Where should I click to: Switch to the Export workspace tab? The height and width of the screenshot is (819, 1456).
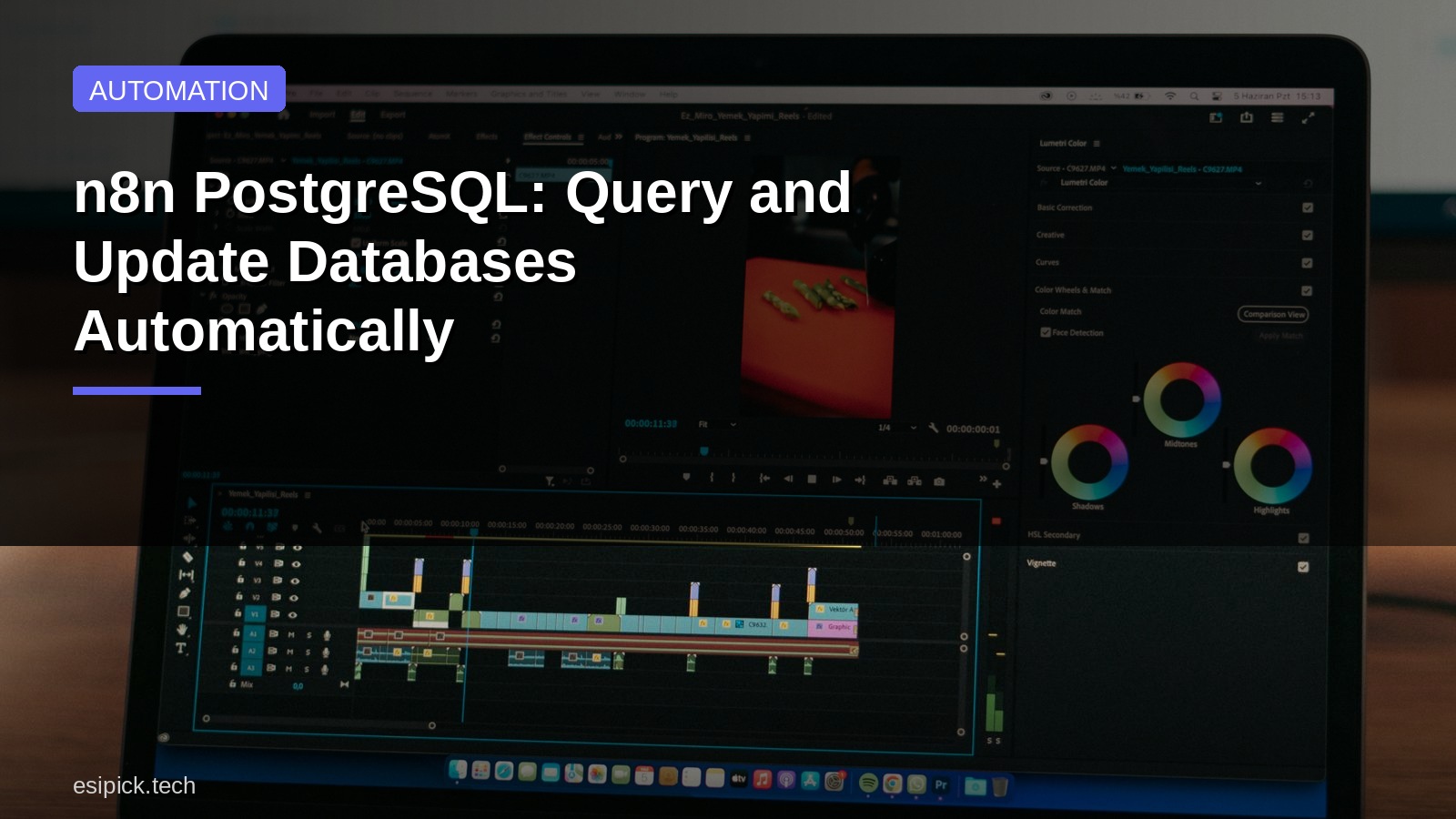click(393, 115)
